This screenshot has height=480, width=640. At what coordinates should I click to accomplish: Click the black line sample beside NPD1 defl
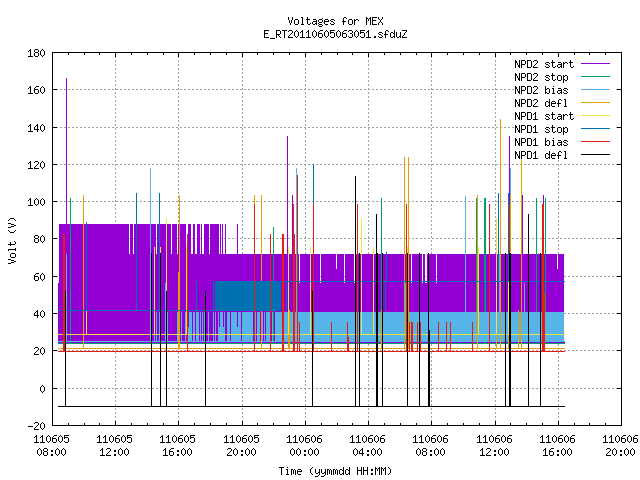click(595, 155)
